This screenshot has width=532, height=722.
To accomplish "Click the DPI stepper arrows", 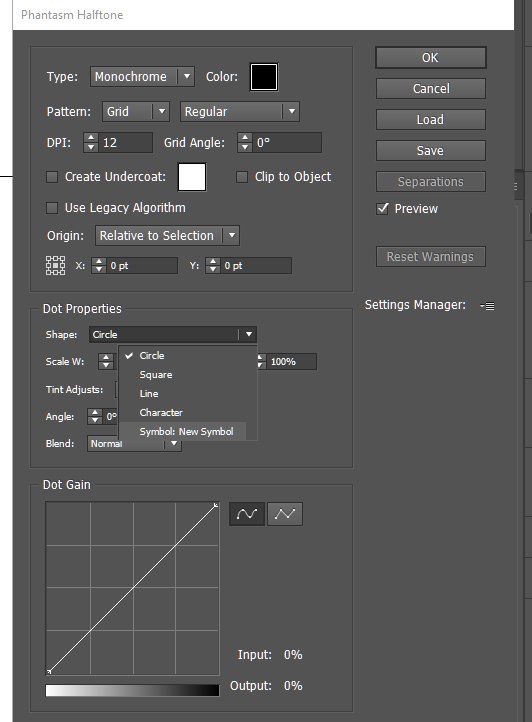I will 91,142.
